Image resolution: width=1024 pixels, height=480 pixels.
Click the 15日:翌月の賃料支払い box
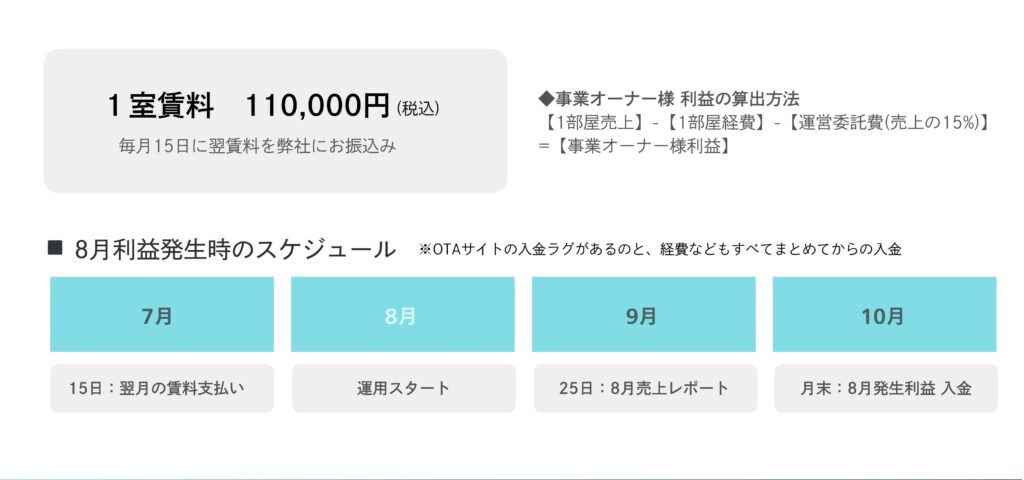pos(162,388)
